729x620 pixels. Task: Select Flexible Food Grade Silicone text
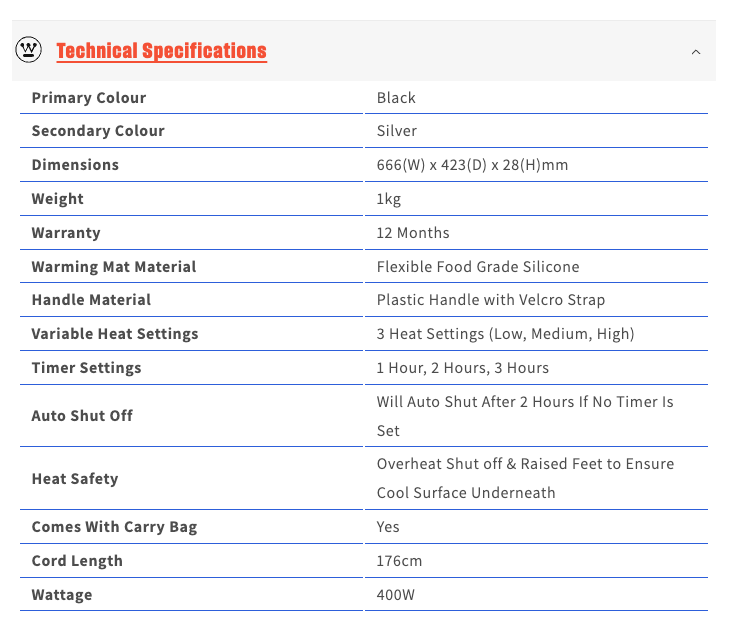pyautogui.click(x=478, y=267)
